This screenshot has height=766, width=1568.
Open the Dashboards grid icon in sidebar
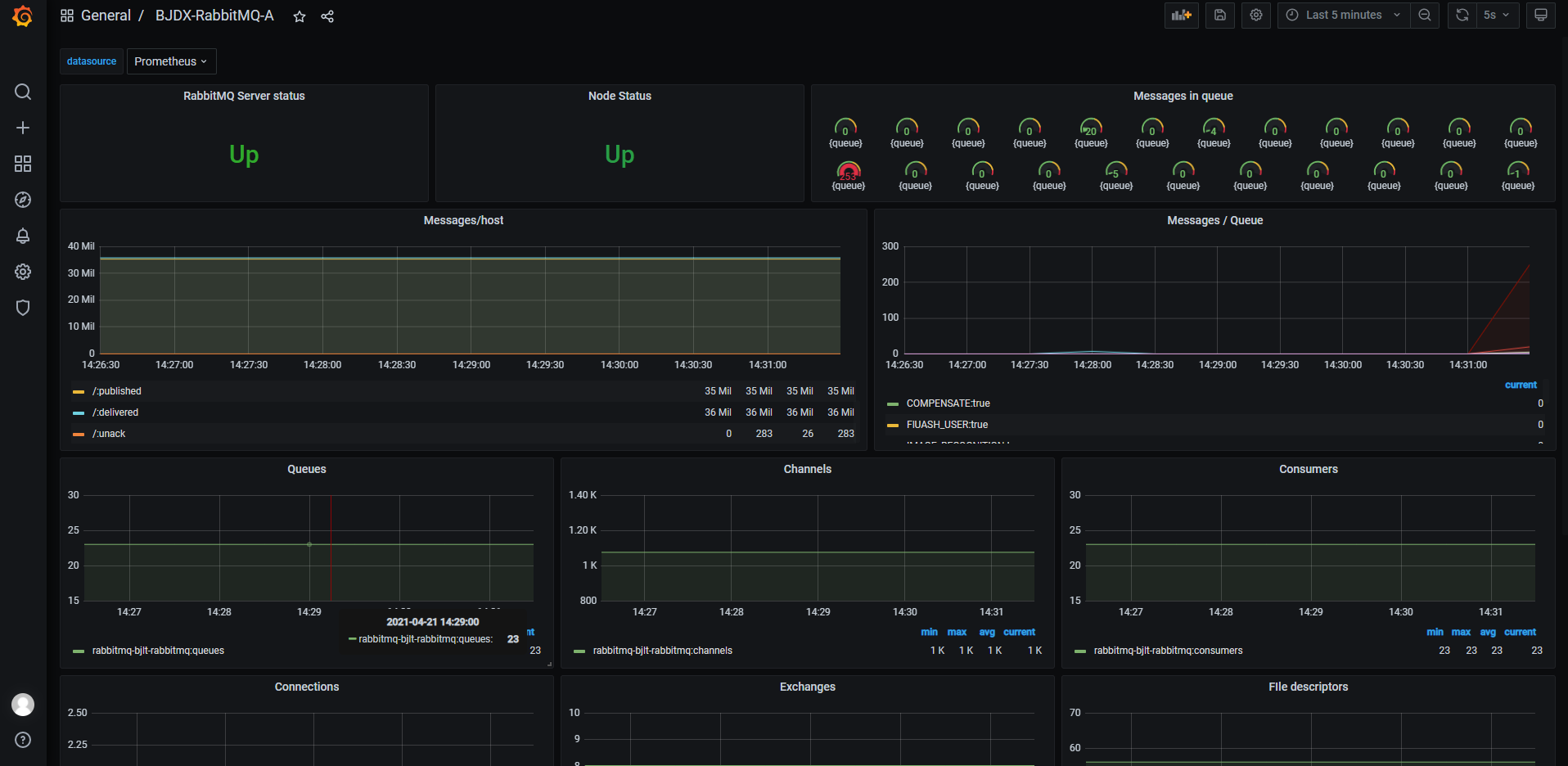click(23, 164)
